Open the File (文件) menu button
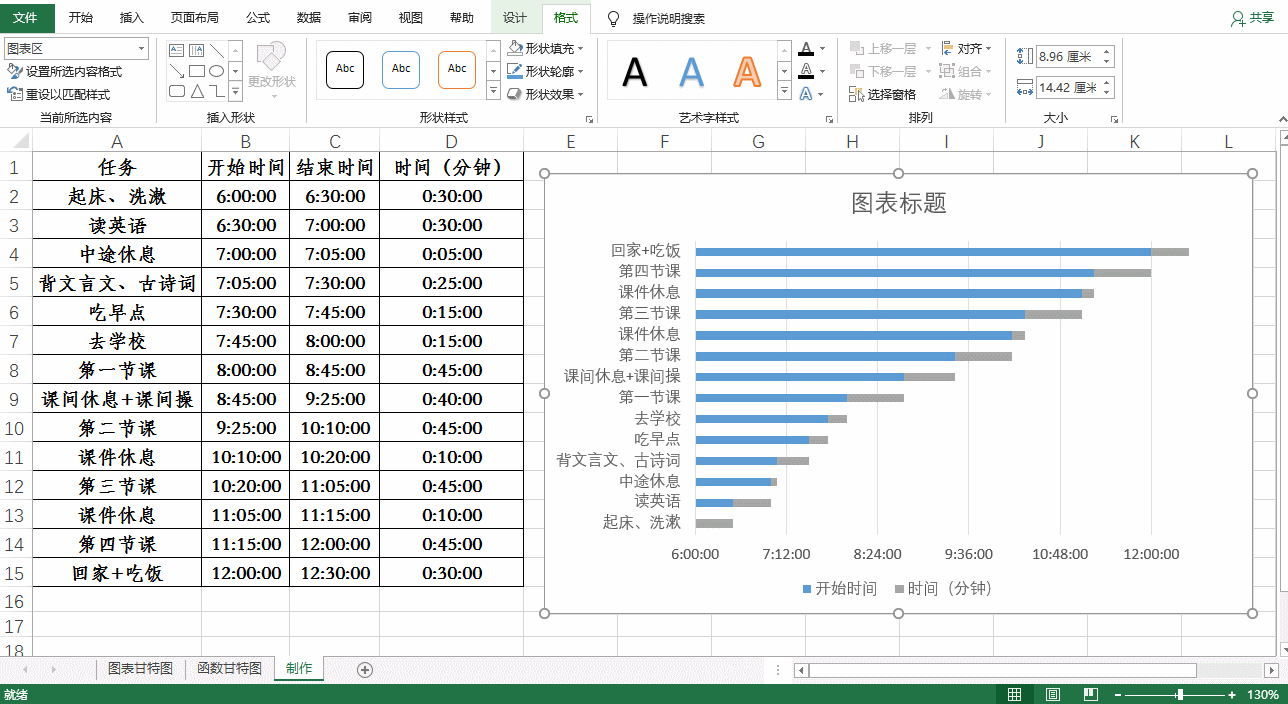 tap(26, 18)
